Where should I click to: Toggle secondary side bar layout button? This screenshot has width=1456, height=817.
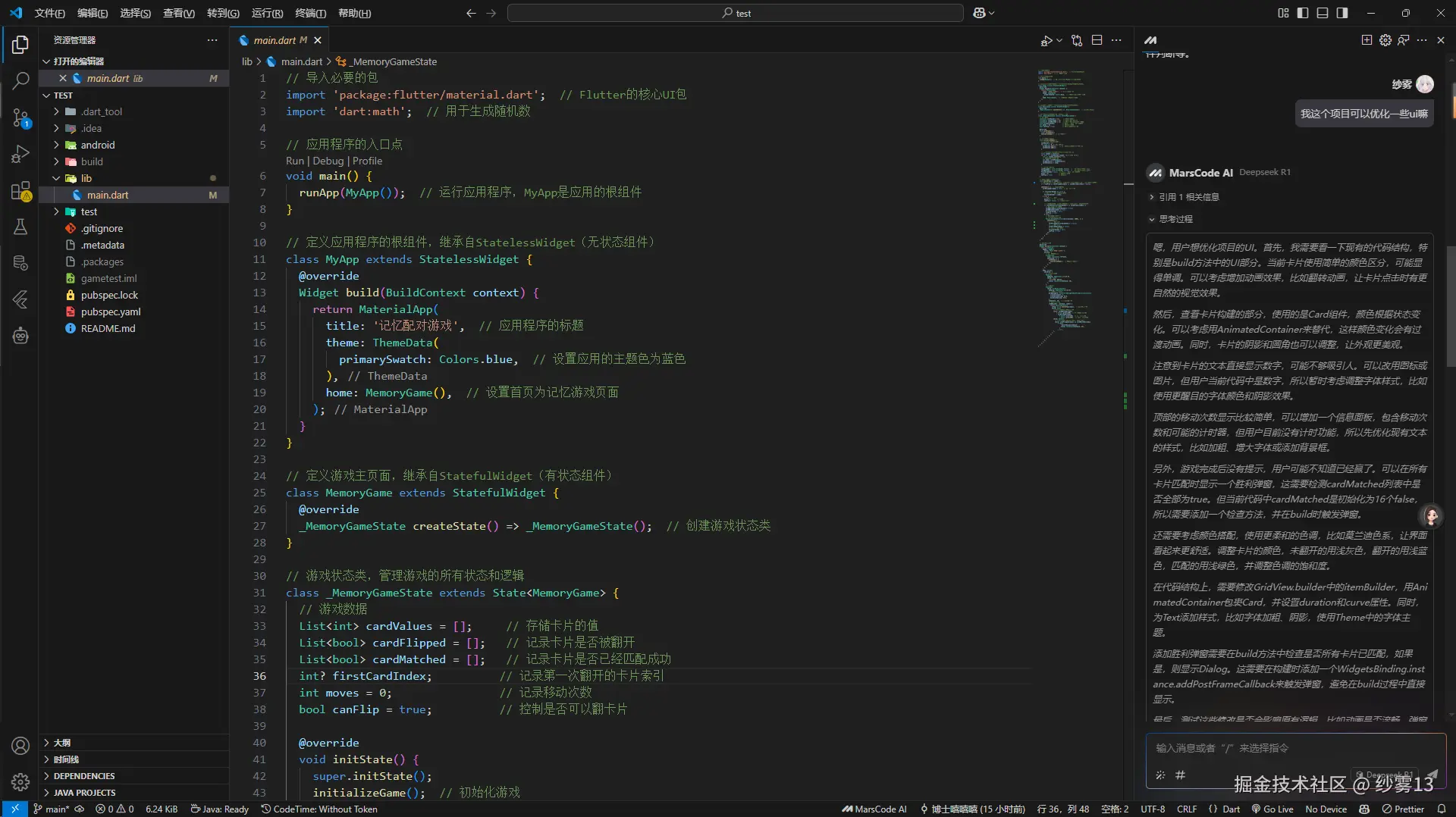[1342, 13]
